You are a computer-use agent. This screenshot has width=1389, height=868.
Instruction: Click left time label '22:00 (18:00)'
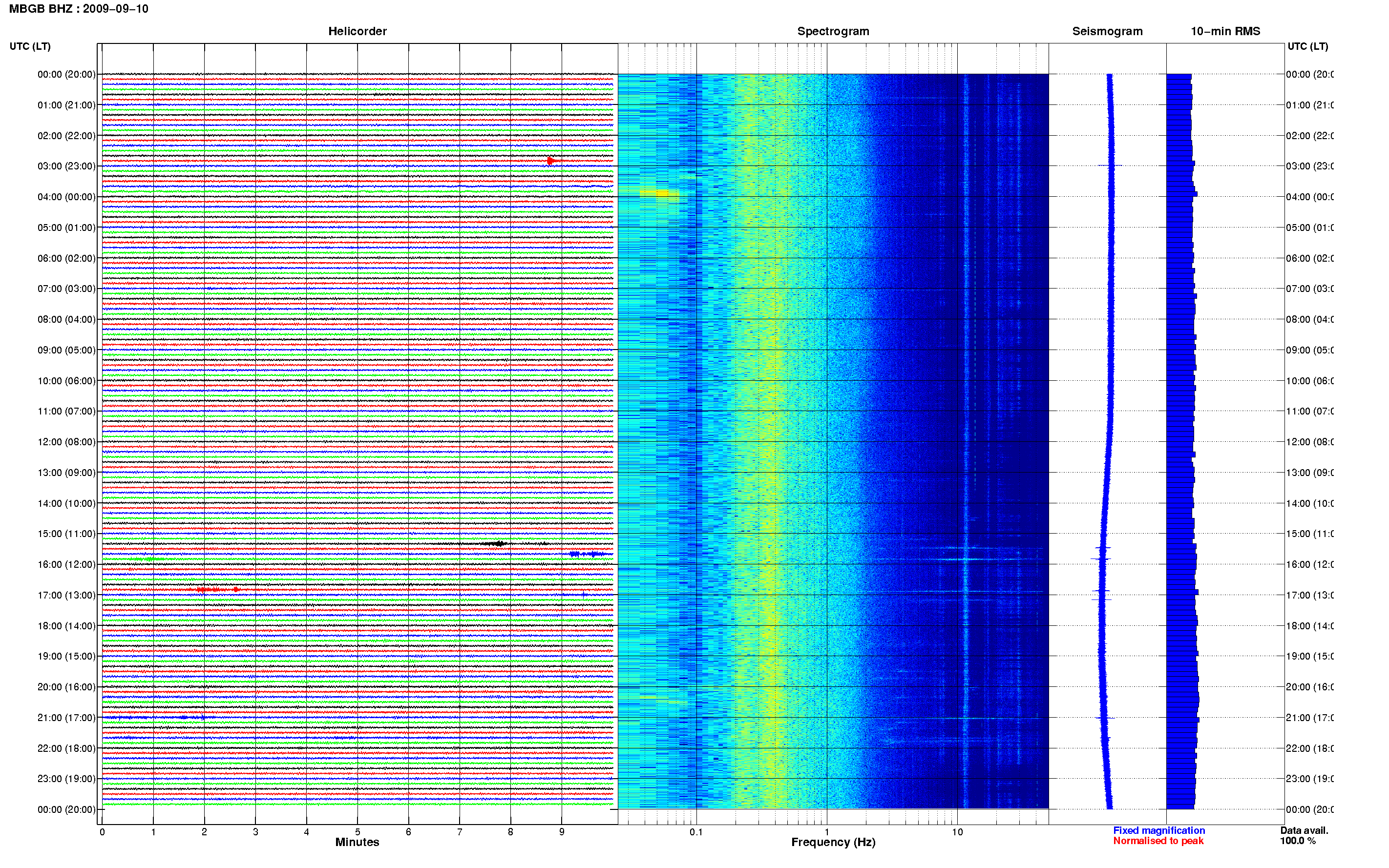pyautogui.click(x=66, y=748)
